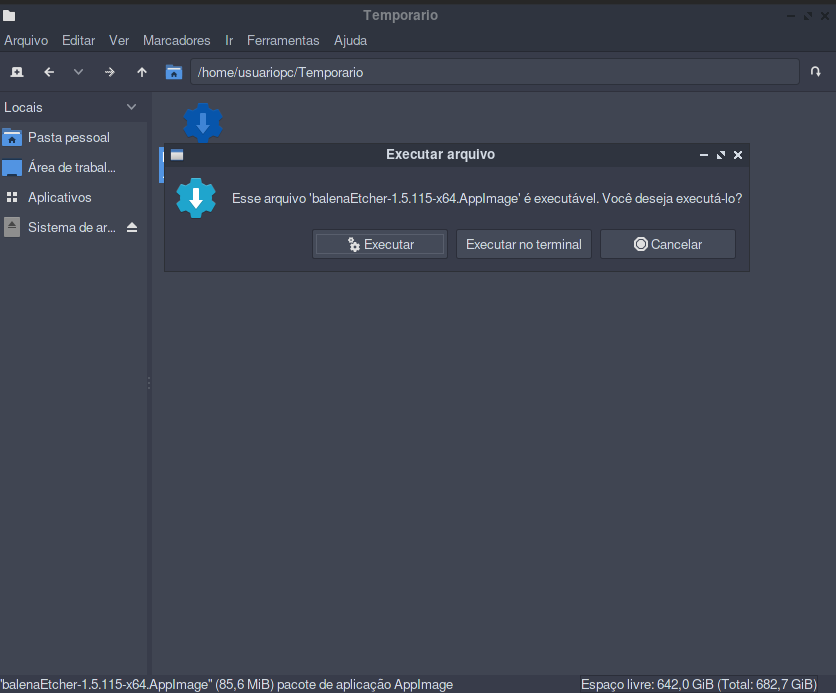Open the Ver menu
This screenshot has height=693, width=836.
[x=119, y=41]
